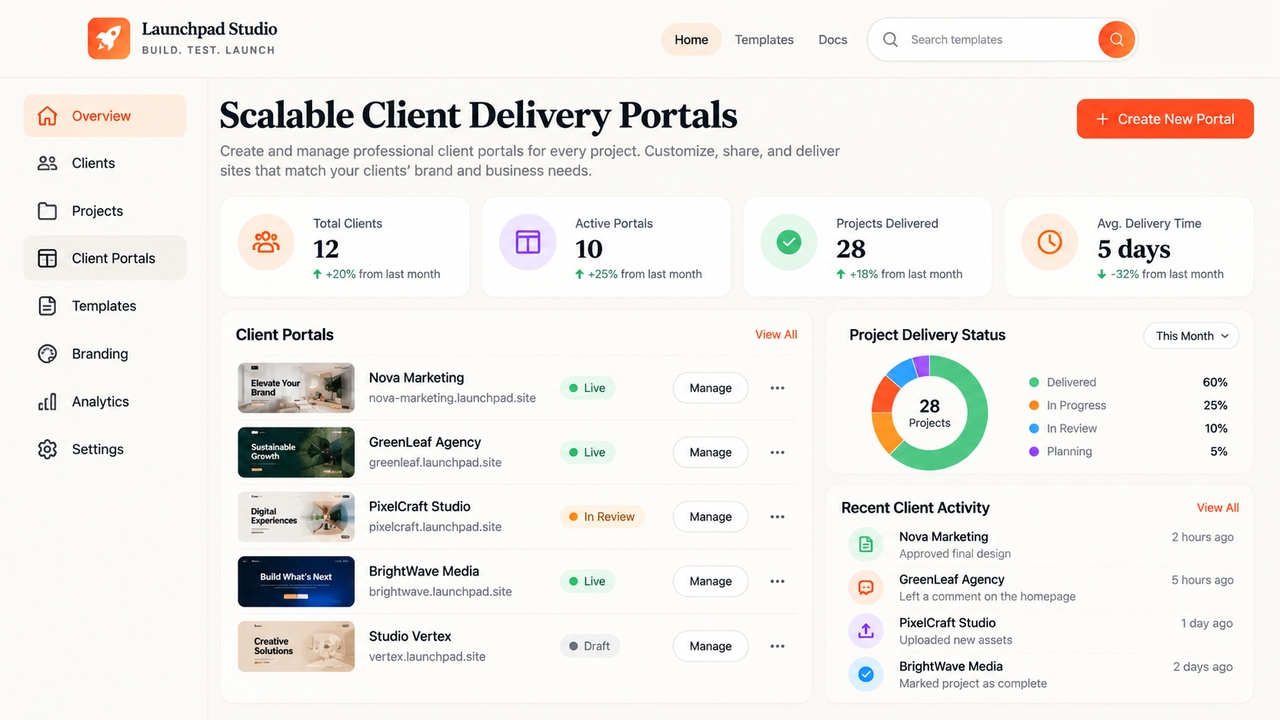The height and width of the screenshot is (720, 1280).
Task: Open the GreenLeaf Agency Sustainable Growth thumbnail
Action: point(296,452)
